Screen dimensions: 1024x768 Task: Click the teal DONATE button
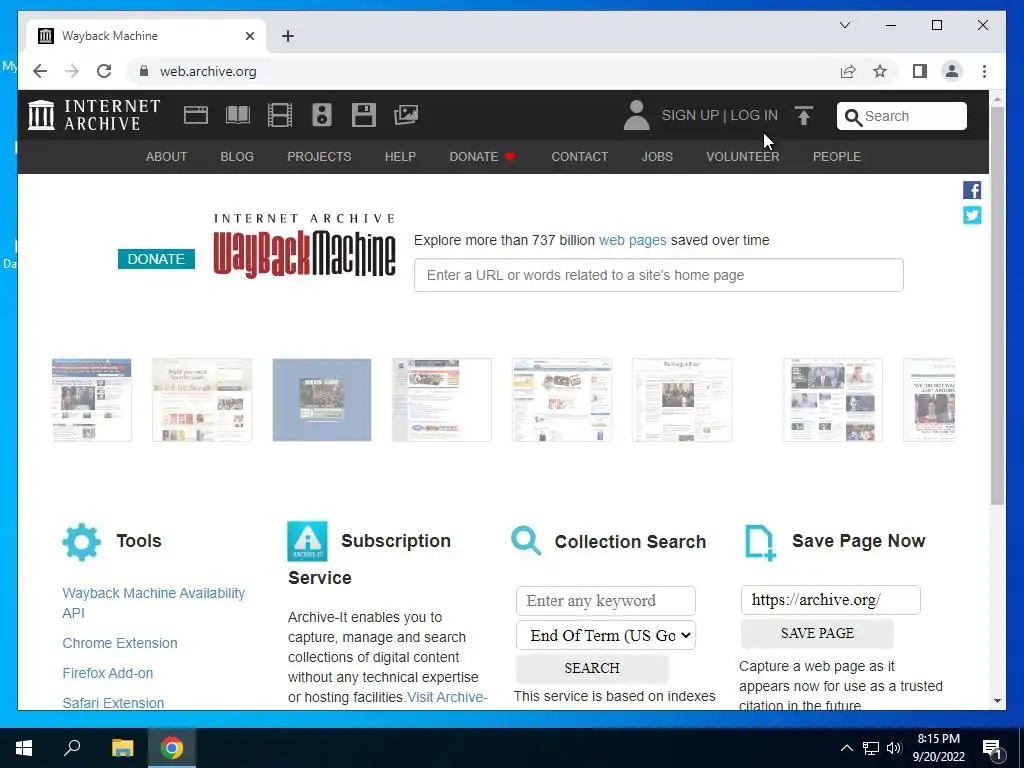tap(156, 259)
